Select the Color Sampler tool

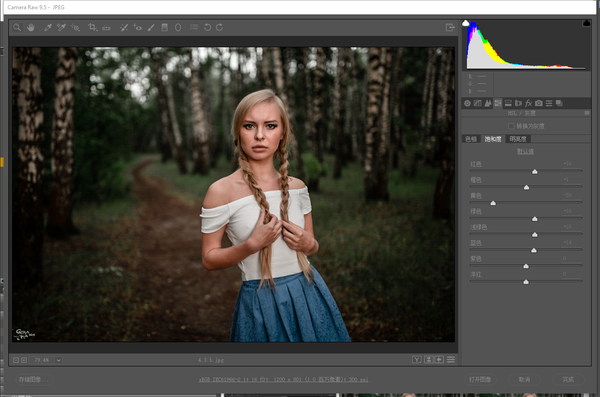tap(61, 27)
